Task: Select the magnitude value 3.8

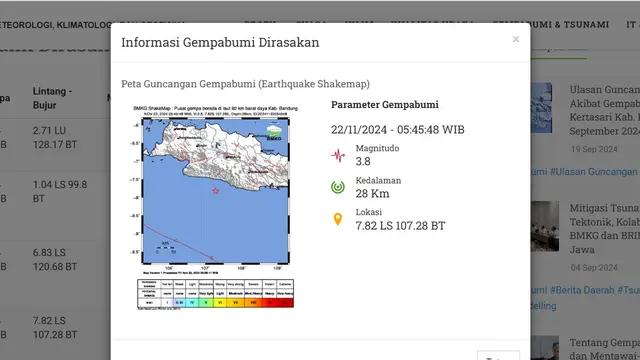Action: click(x=363, y=161)
